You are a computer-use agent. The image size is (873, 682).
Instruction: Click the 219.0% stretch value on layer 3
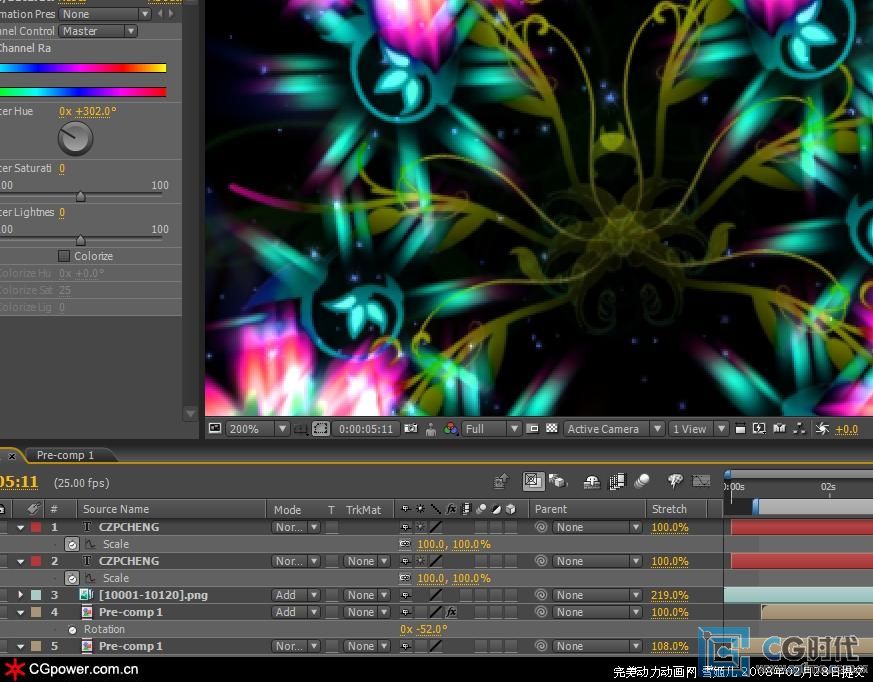coord(670,595)
